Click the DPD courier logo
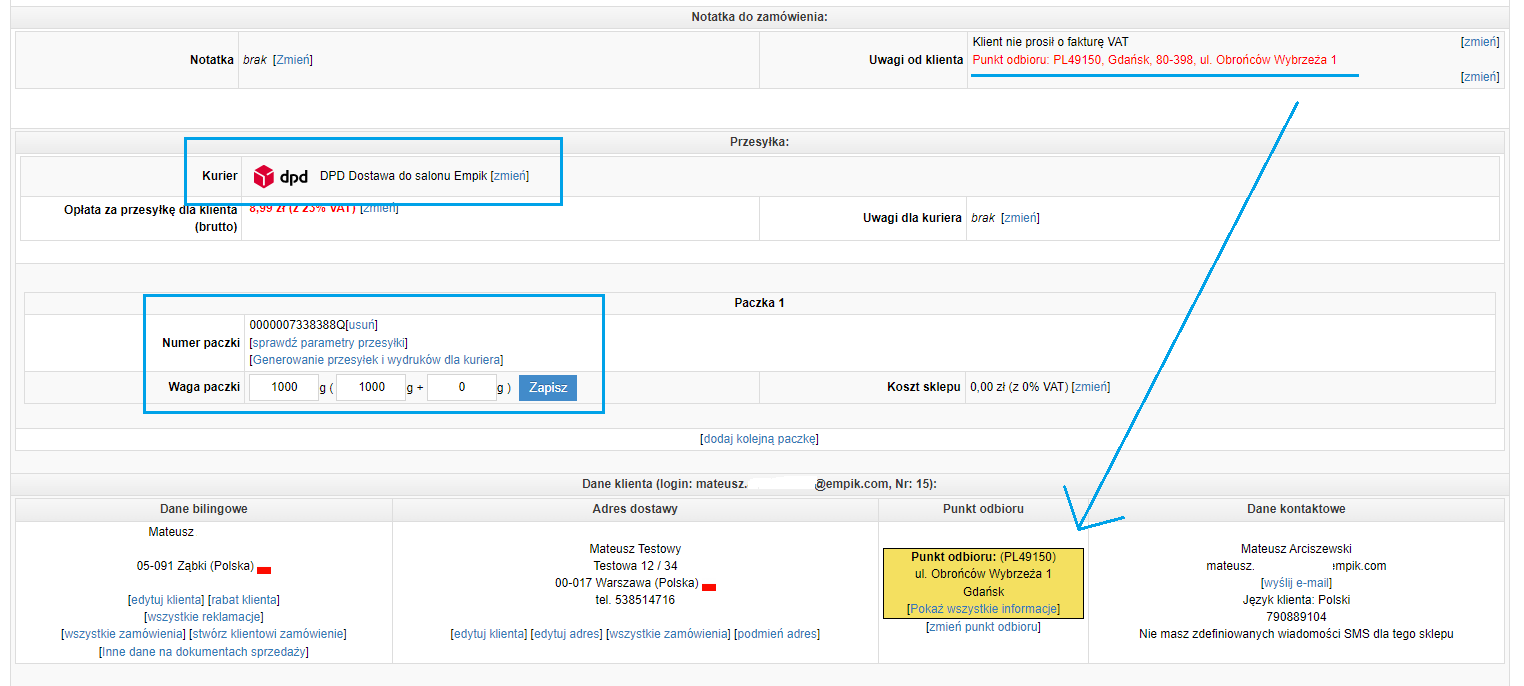The image size is (1524, 686). click(280, 177)
